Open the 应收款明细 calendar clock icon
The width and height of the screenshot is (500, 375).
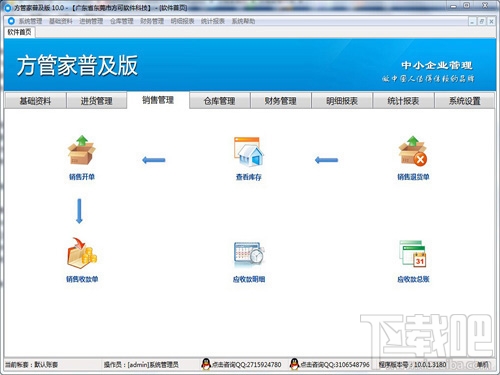click(x=249, y=254)
